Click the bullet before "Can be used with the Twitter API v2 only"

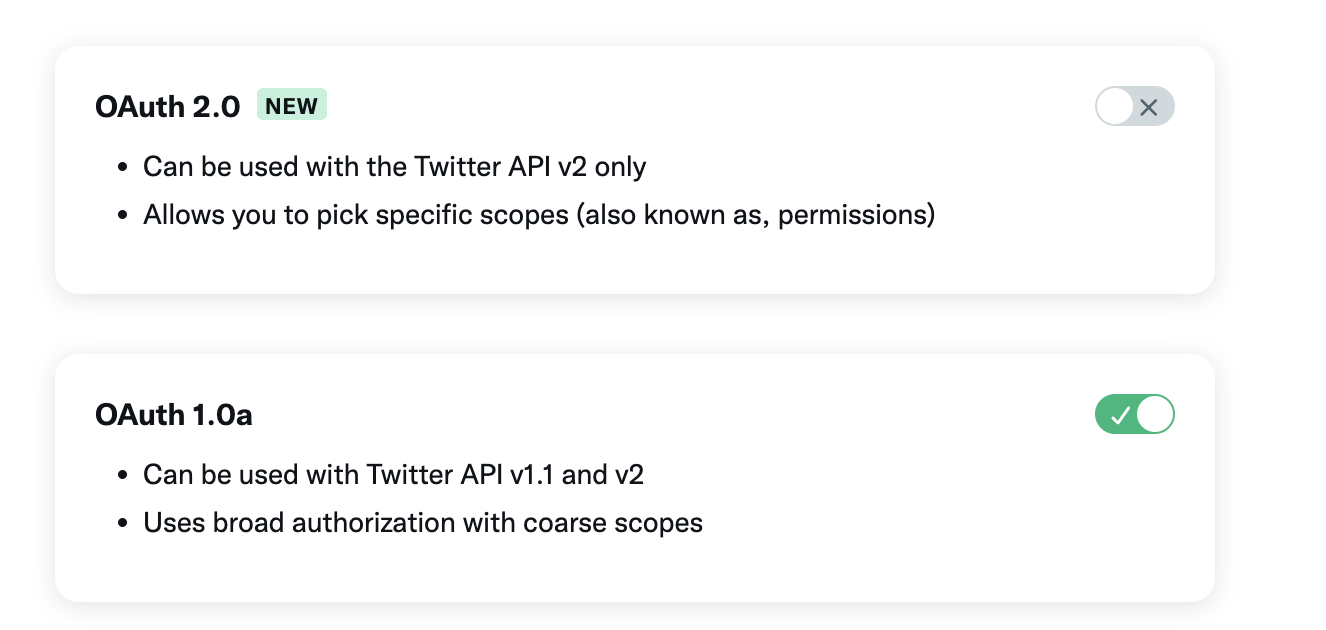(x=123, y=167)
